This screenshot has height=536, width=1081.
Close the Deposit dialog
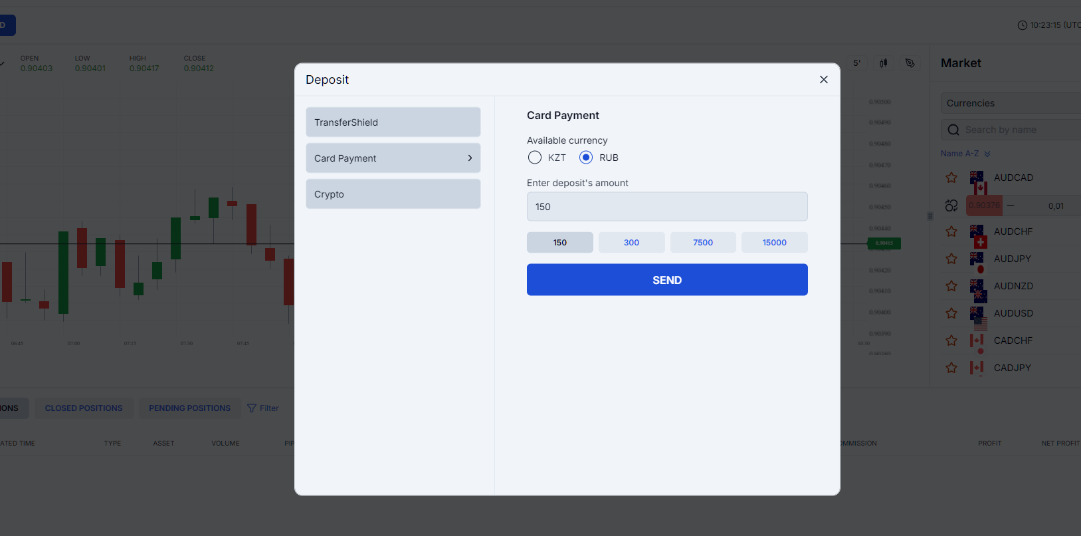pyautogui.click(x=823, y=80)
